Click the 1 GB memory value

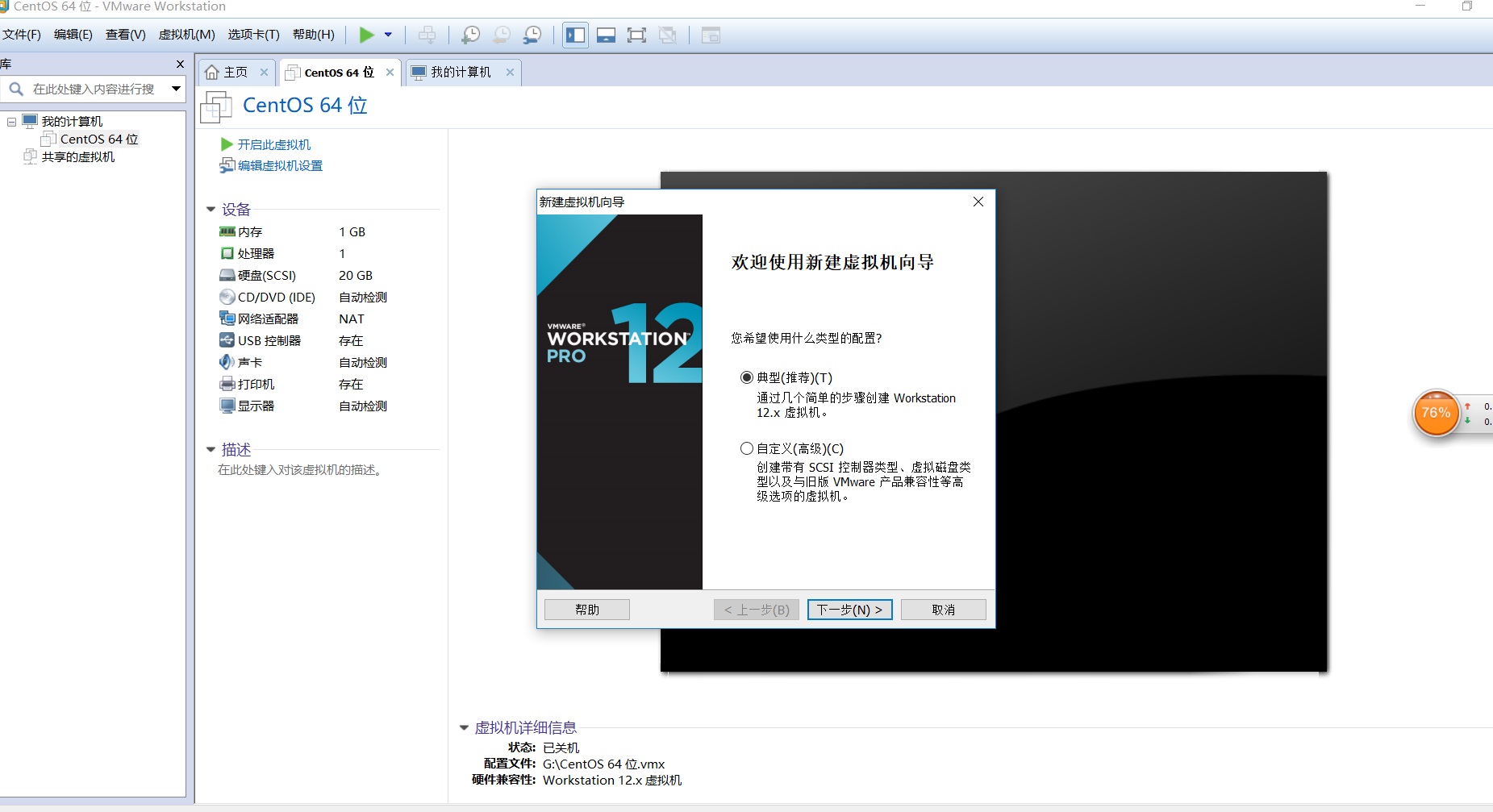point(352,231)
